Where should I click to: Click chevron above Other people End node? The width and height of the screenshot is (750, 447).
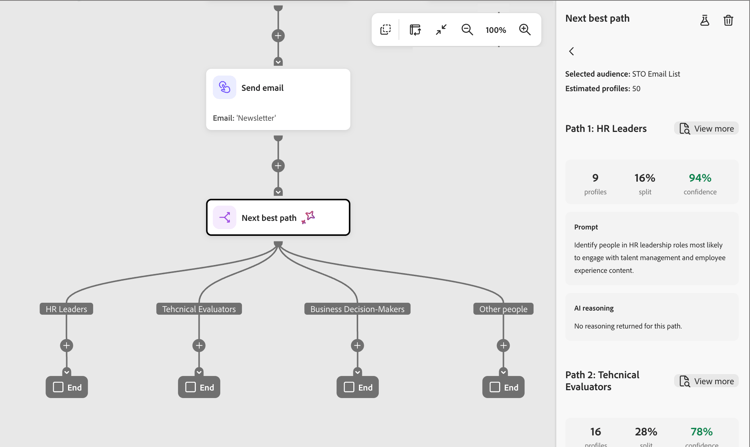click(503, 371)
